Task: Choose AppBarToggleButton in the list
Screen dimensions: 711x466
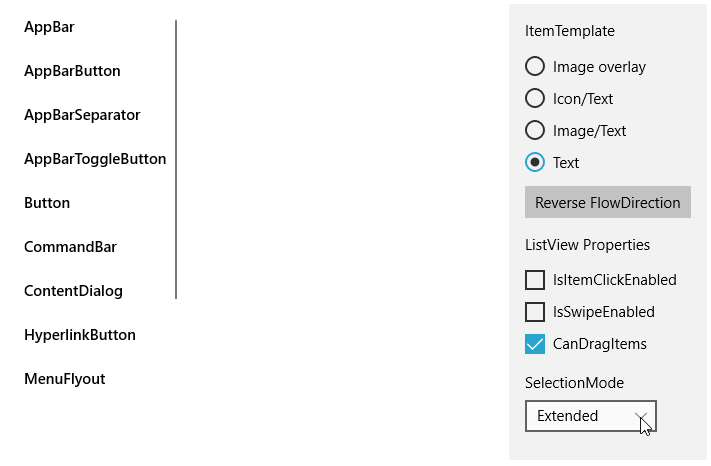Action: 95,159
